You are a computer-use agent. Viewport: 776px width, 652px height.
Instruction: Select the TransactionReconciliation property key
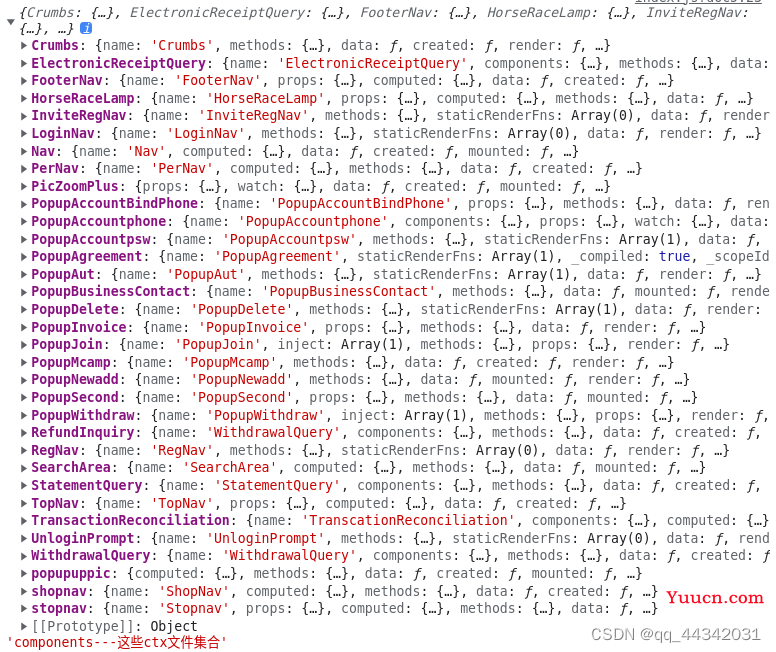click(x=130, y=521)
